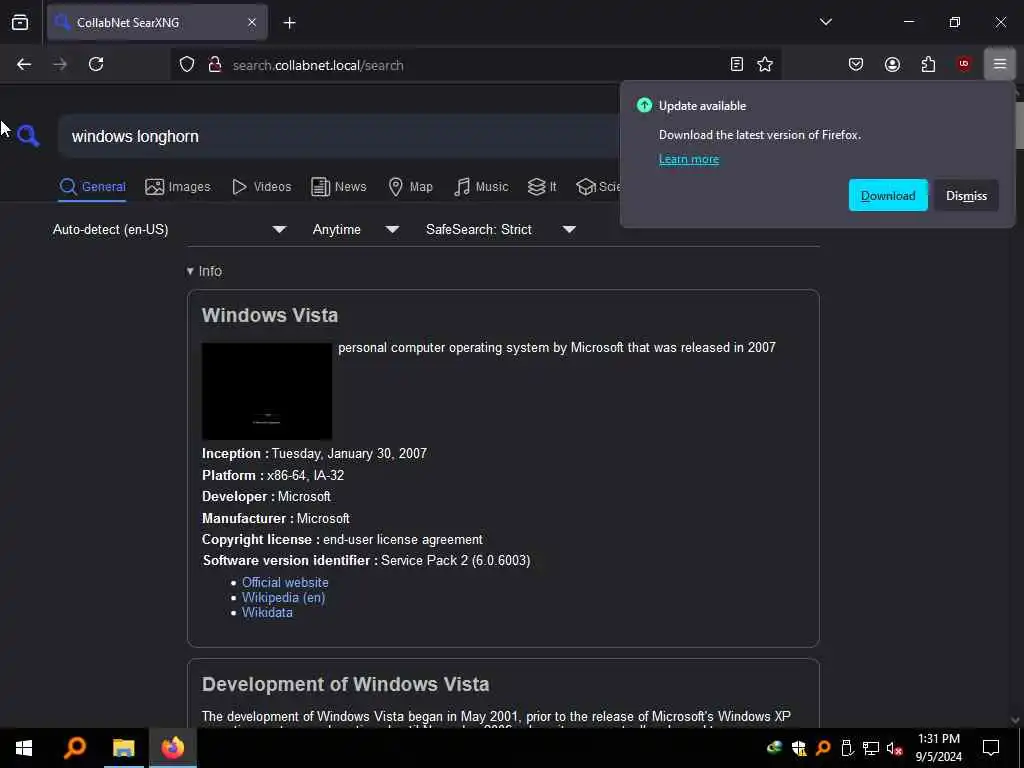Click the list all tabs chevron
The height and width of the screenshot is (768, 1024).
[825, 22]
